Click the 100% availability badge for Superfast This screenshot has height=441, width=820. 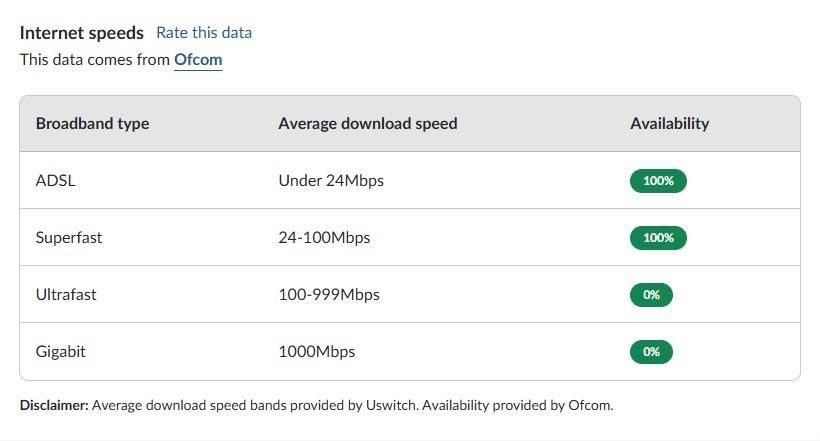658,238
